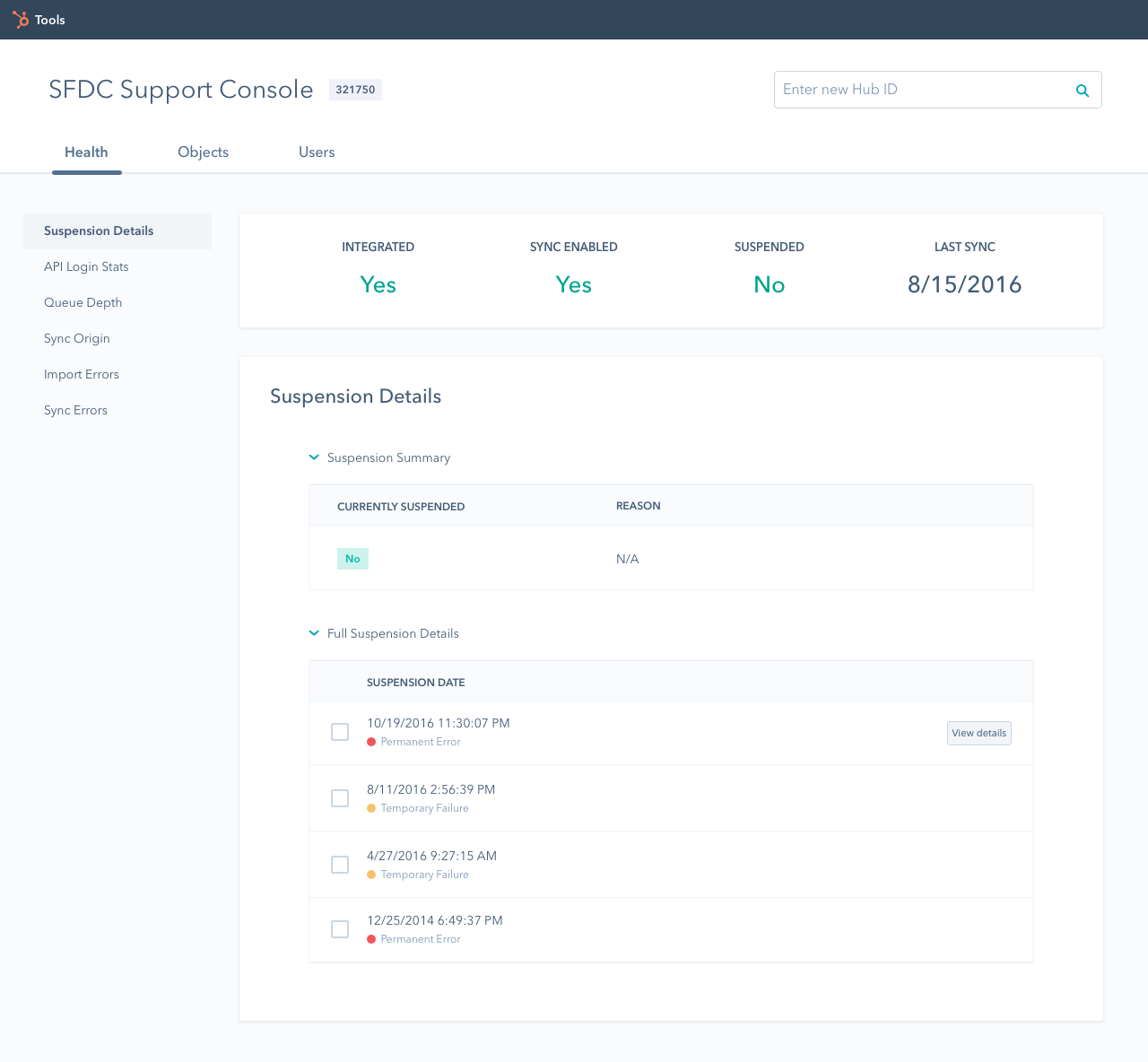Screen dimensions: 1148x1062
Task: Select Suspension Details in the sidebar
Action: (117, 231)
